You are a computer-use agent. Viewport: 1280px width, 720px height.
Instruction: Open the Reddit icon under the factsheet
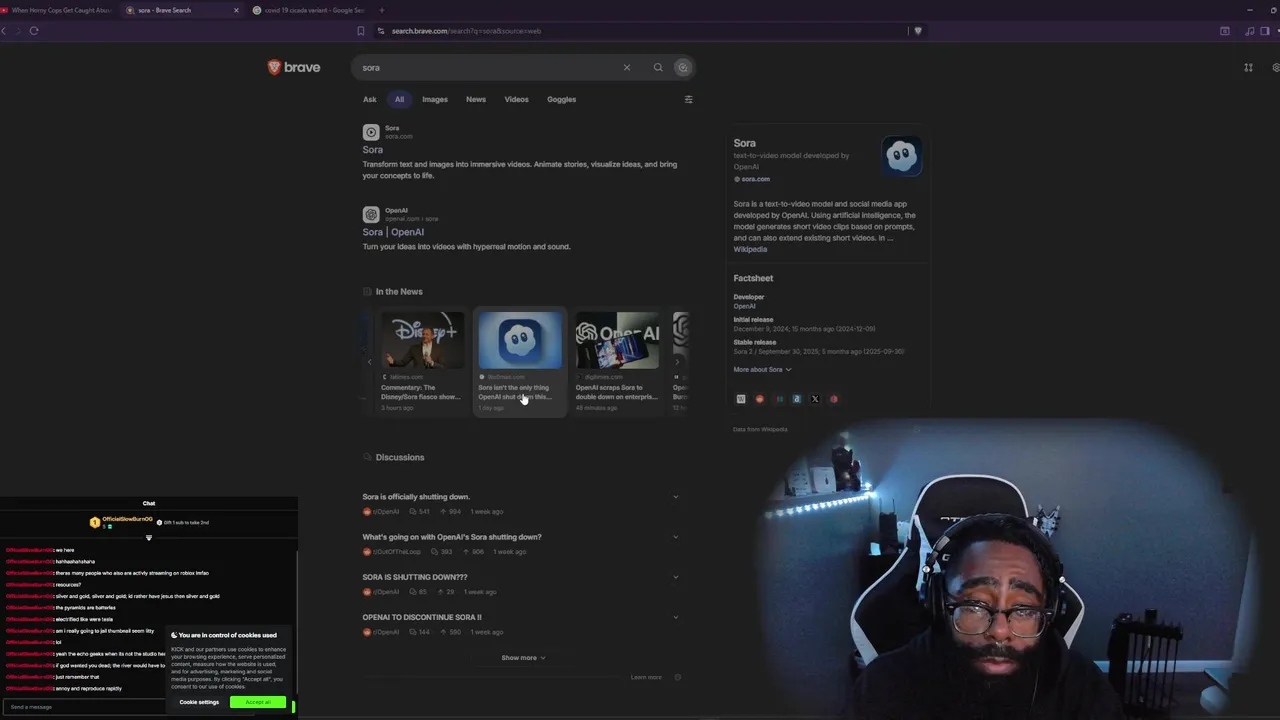759,399
